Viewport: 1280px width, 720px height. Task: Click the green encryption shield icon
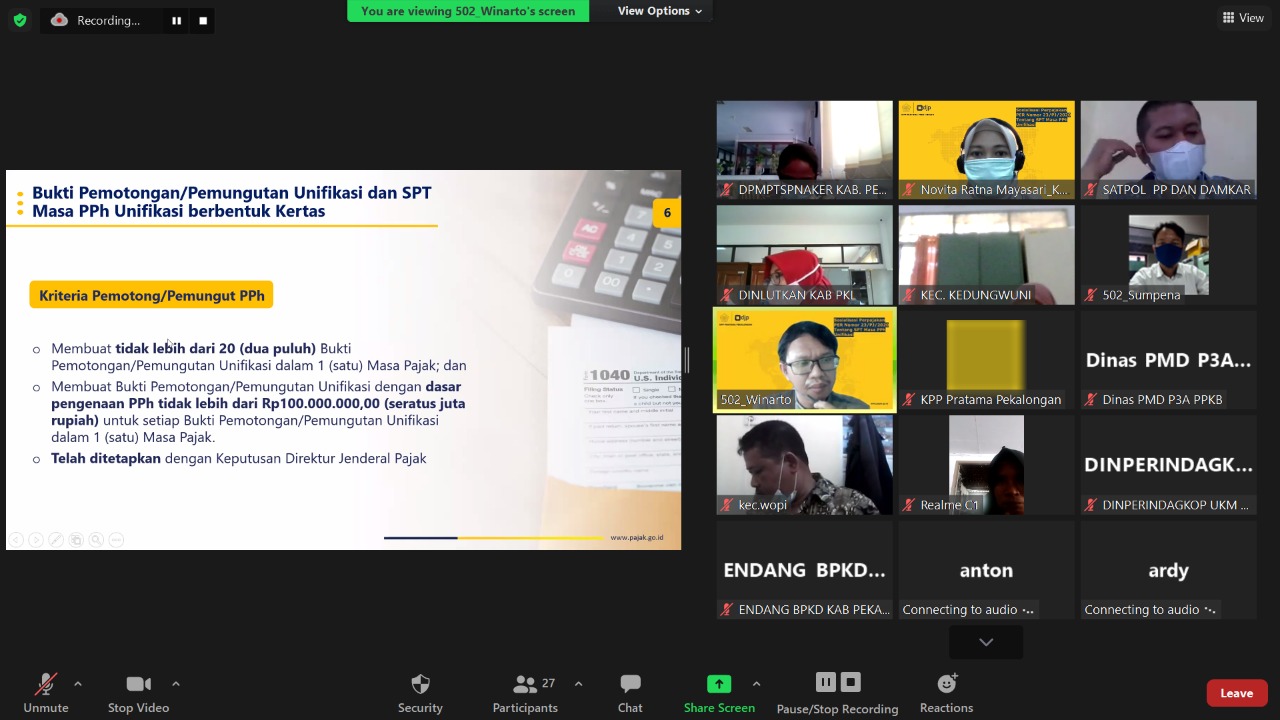click(20, 20)
